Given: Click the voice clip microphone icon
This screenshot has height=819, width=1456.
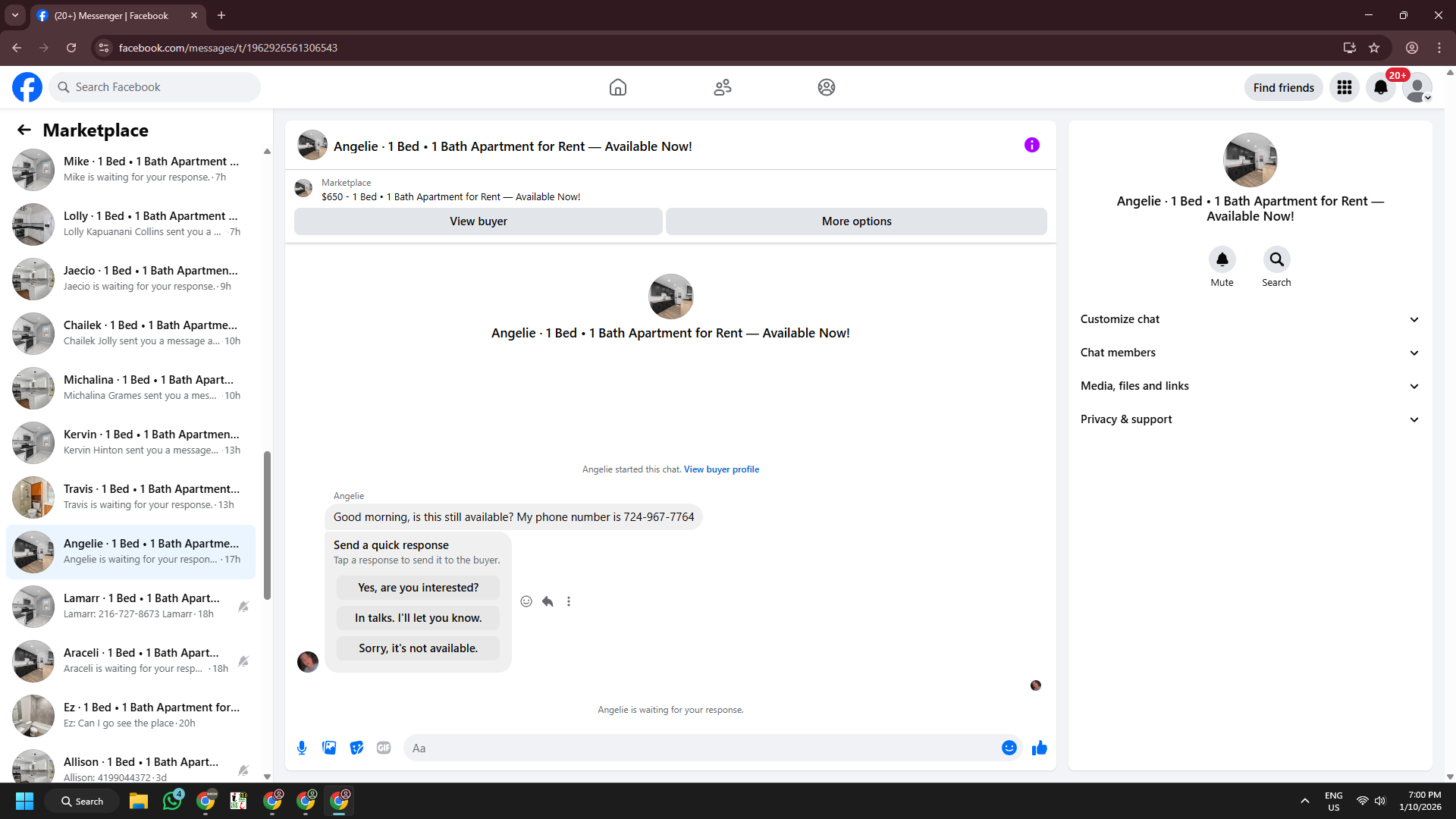Looking at the screenshot, I should click(302, 748).
